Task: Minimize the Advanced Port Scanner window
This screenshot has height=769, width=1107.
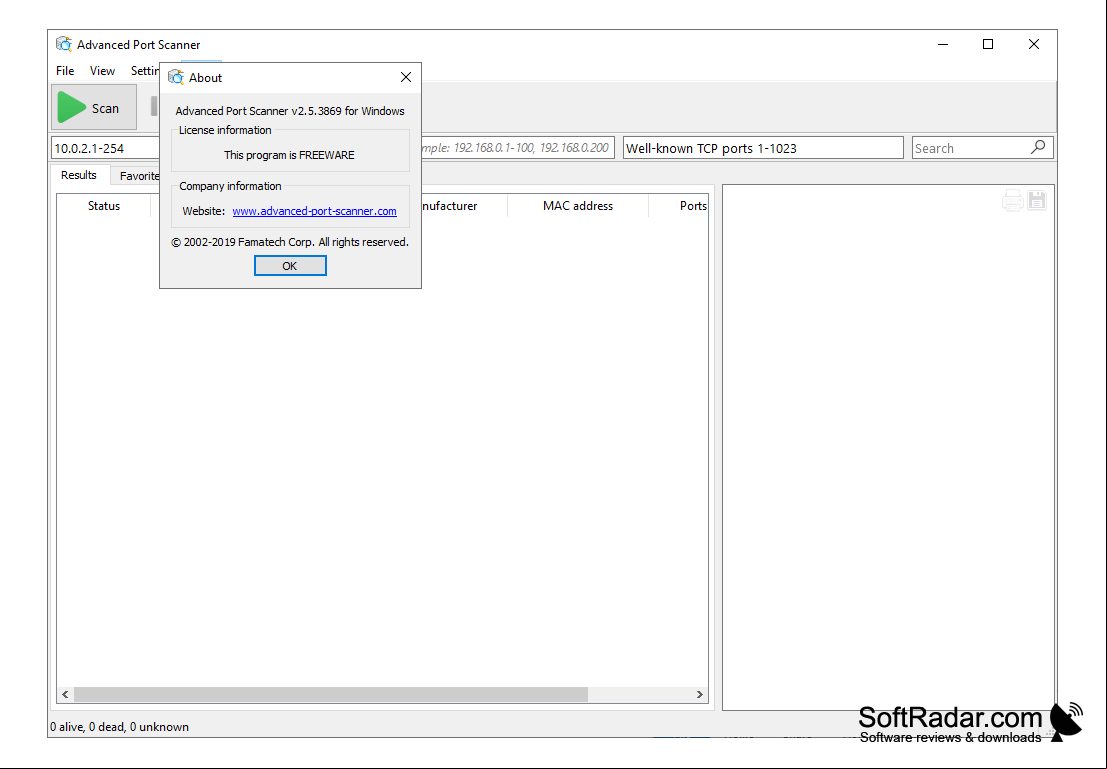Action: [943, 44]
